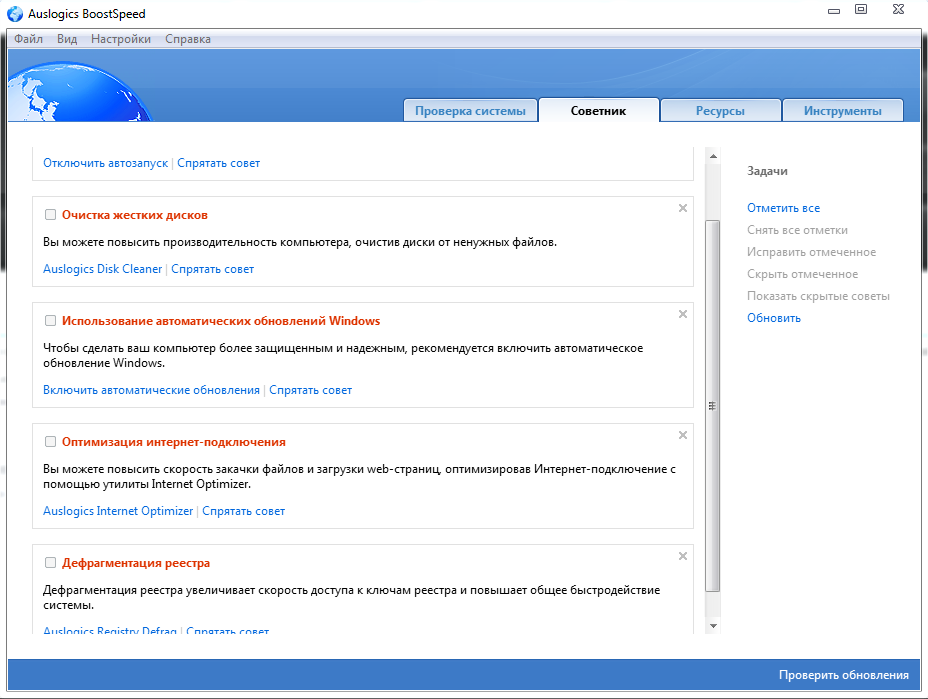
Task: Click the Дефрагментация реестра heading
Action: [136, 563]
